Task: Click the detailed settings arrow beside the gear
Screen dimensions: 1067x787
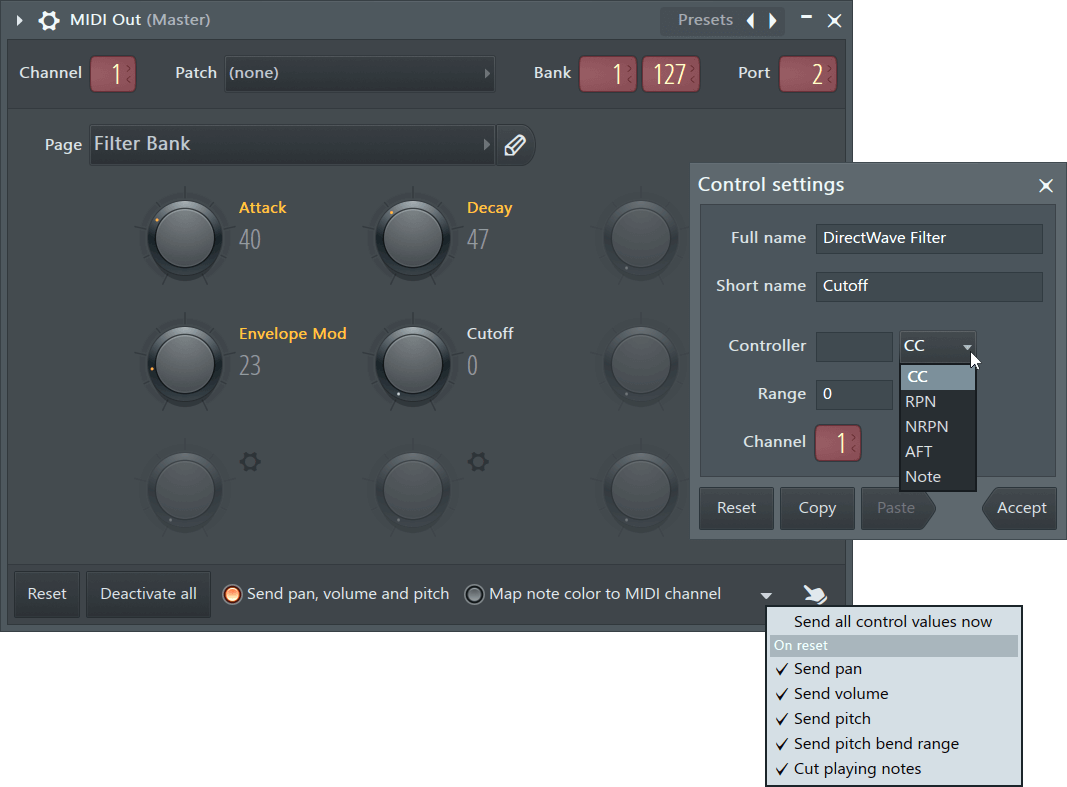Action: [18, 20]
